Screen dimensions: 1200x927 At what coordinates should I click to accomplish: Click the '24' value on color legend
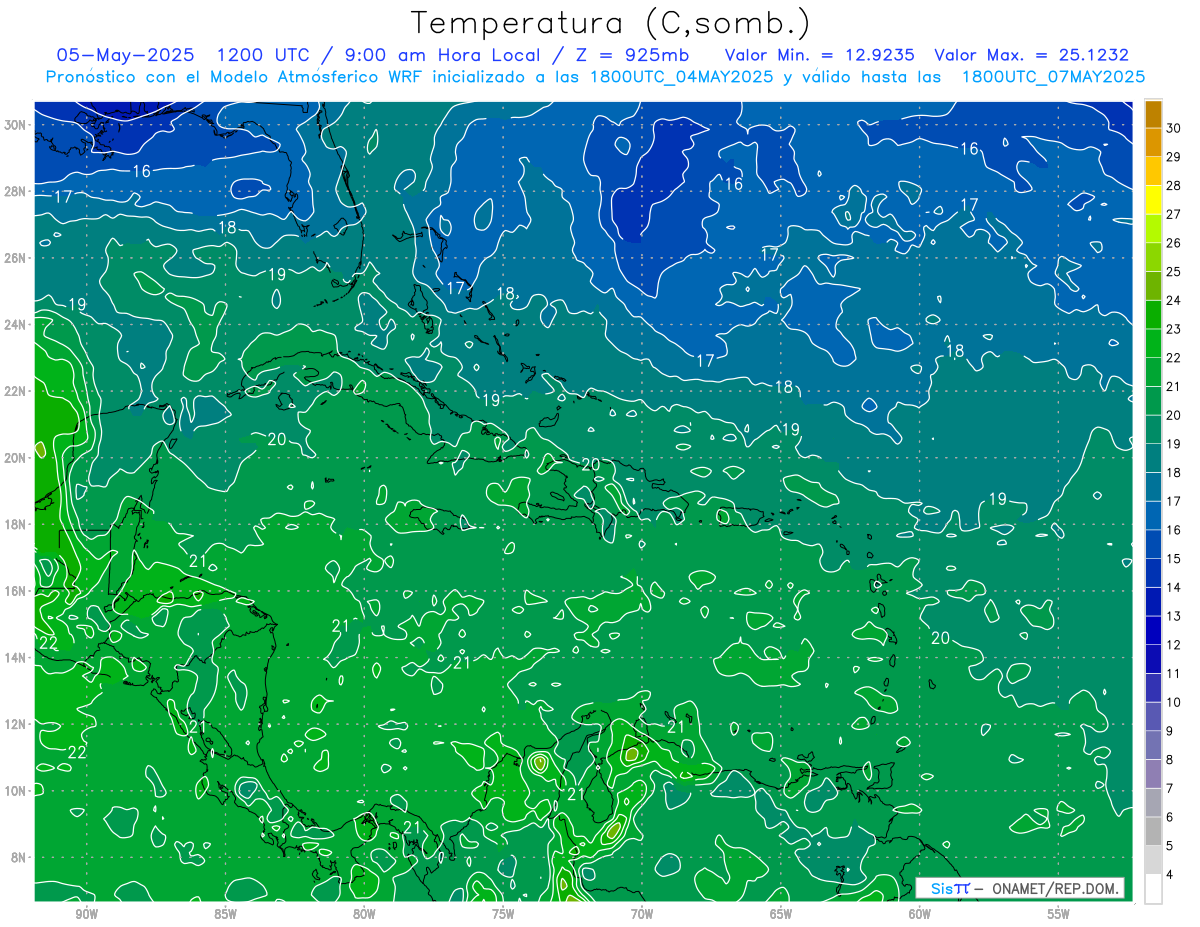1174,300
